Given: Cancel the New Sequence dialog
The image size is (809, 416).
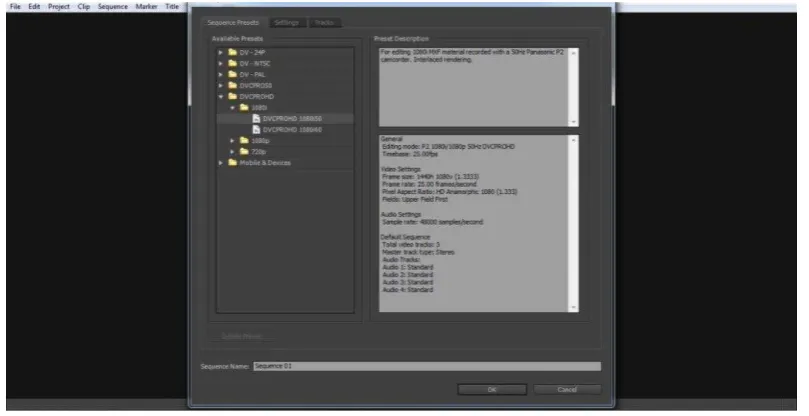Looking at the screenshot, I should [x=567, y=390].
